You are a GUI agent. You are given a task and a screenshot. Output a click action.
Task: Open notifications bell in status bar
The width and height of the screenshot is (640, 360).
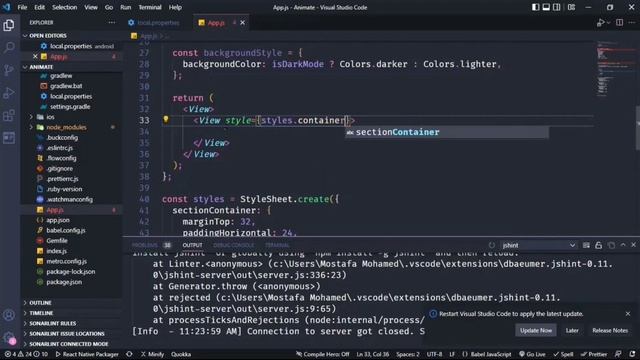(632, 354)
